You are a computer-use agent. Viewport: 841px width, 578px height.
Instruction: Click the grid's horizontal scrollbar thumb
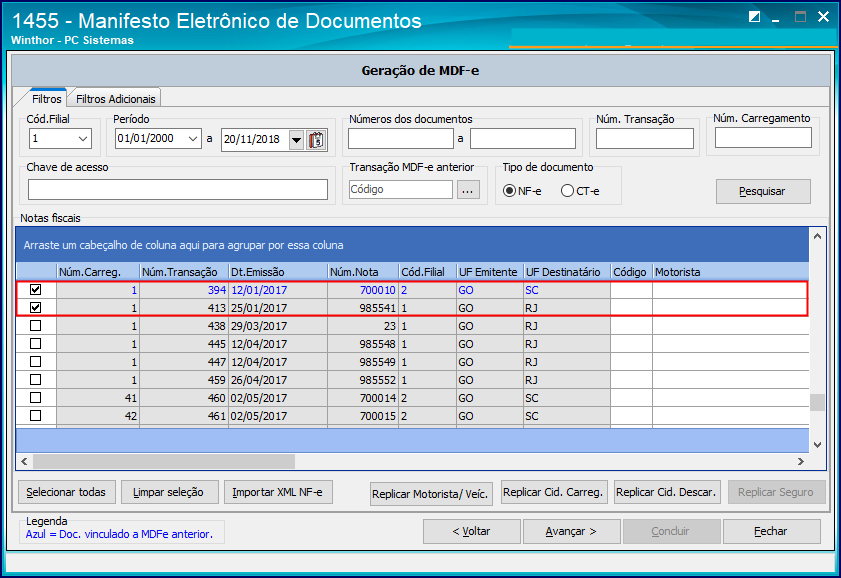pos(164,461)
